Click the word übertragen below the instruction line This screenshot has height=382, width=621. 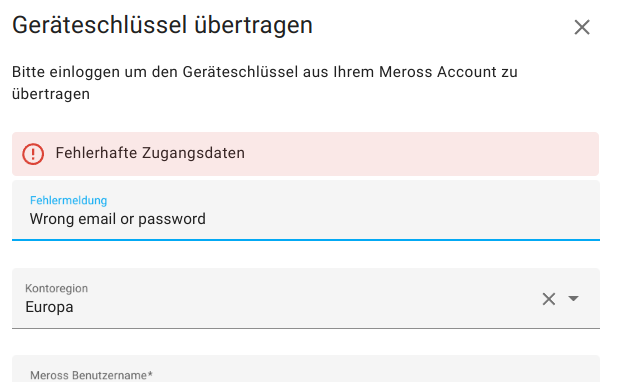click(51, 94)
